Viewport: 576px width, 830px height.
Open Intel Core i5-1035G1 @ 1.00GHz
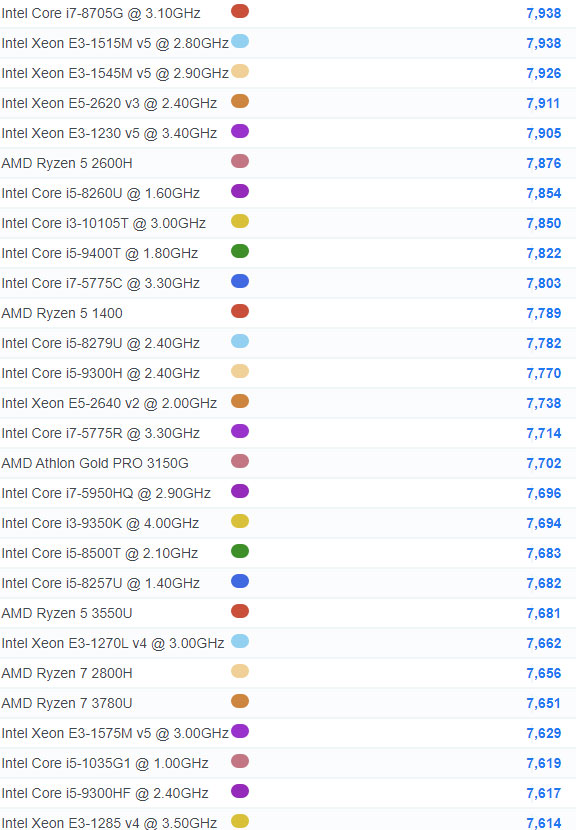tap(105, 763)
